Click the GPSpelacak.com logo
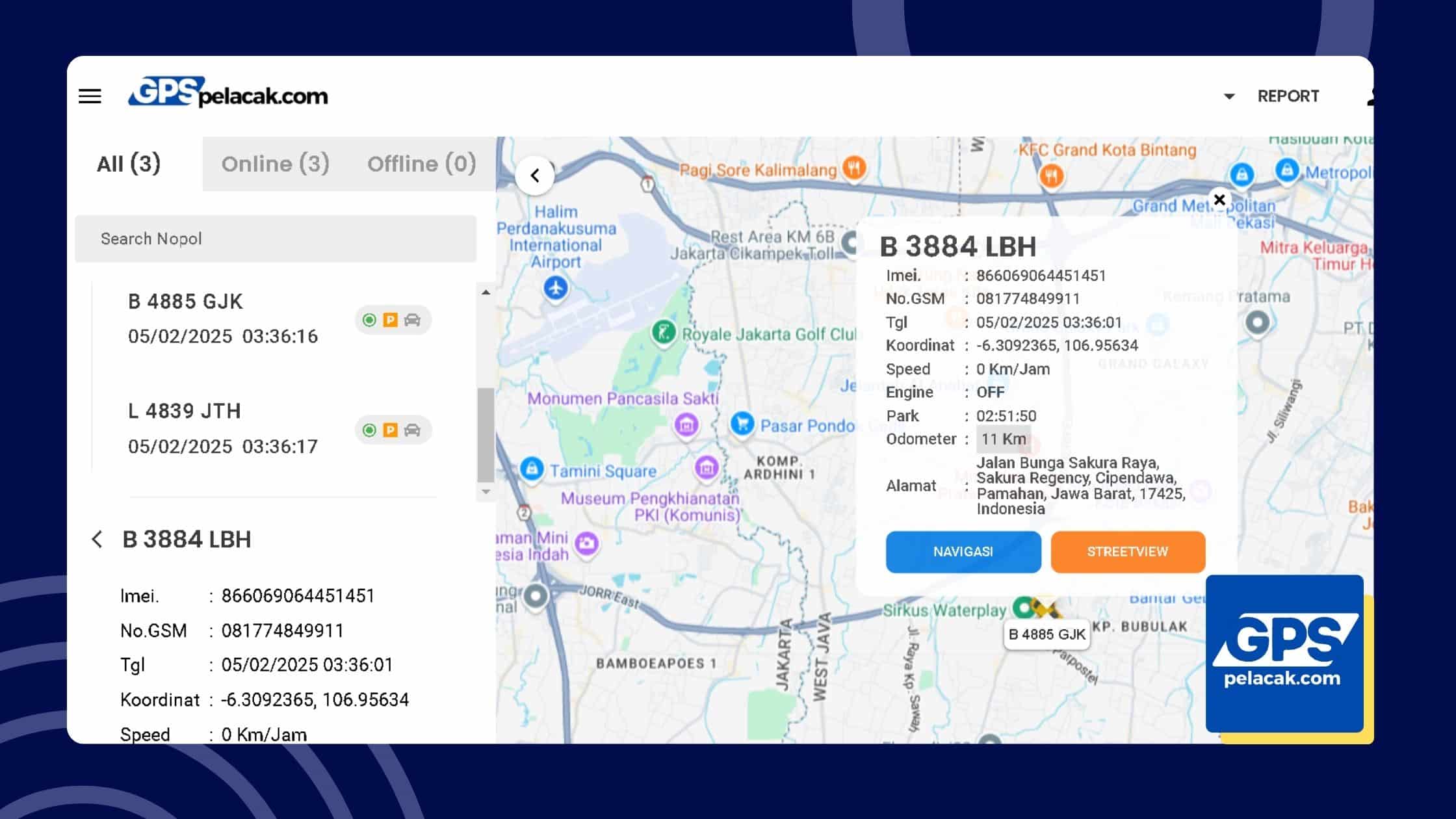 click(227, 92)
